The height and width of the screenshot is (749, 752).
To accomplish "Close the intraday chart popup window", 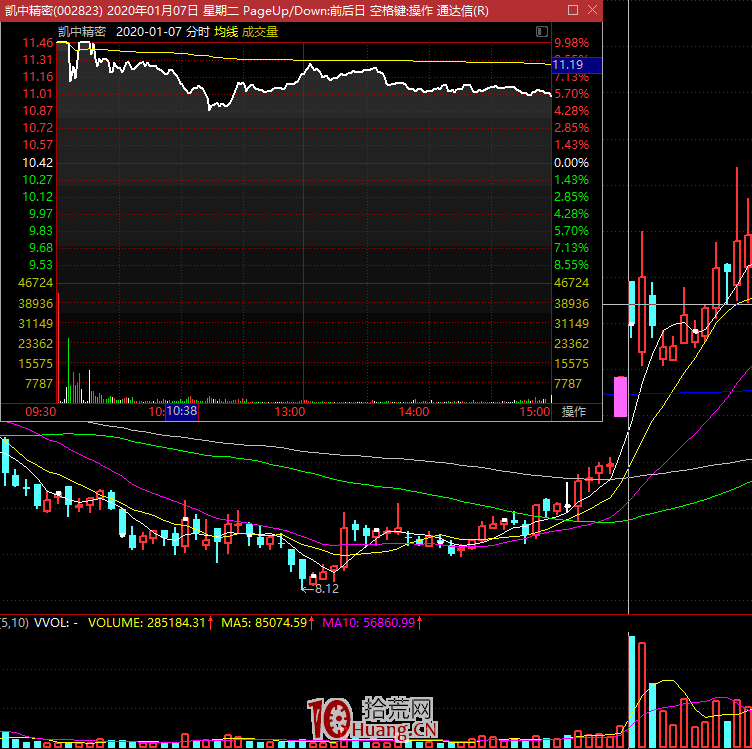I will 591,11.
